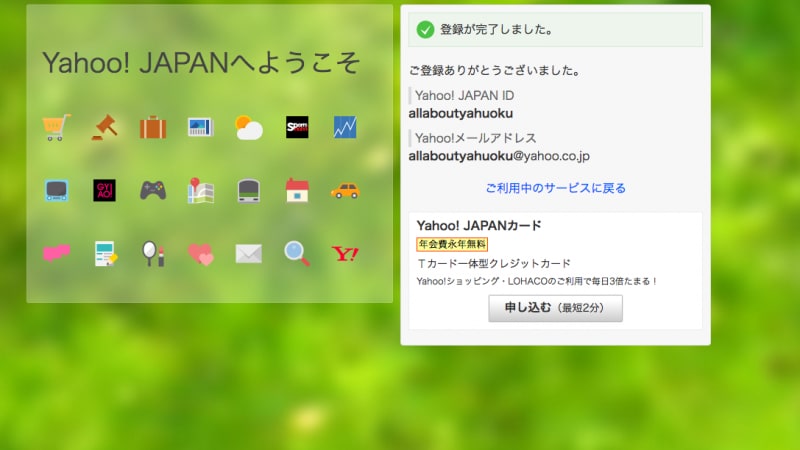Click the allaboutyahuoku@yahoo.co.jp email address
This screenshot has height=450, width=800.
(x=499, y=156)
